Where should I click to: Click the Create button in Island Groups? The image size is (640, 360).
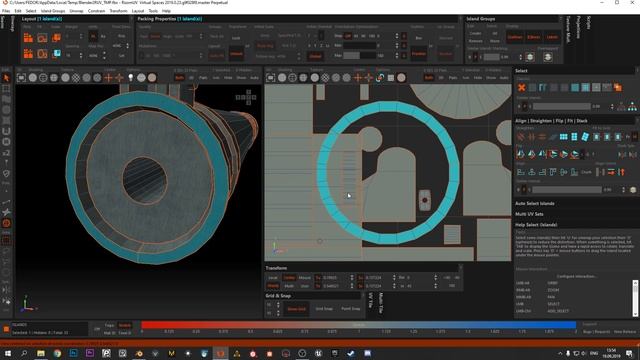coord(475,33)
